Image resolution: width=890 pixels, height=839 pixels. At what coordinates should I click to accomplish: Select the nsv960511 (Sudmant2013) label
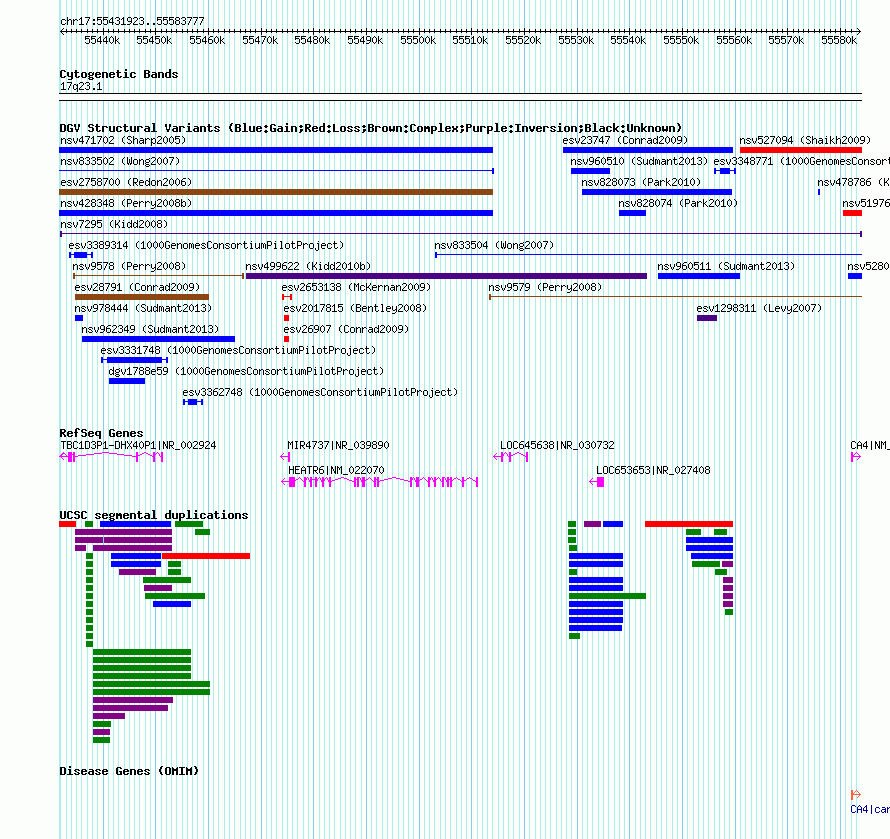pos(726,266)
